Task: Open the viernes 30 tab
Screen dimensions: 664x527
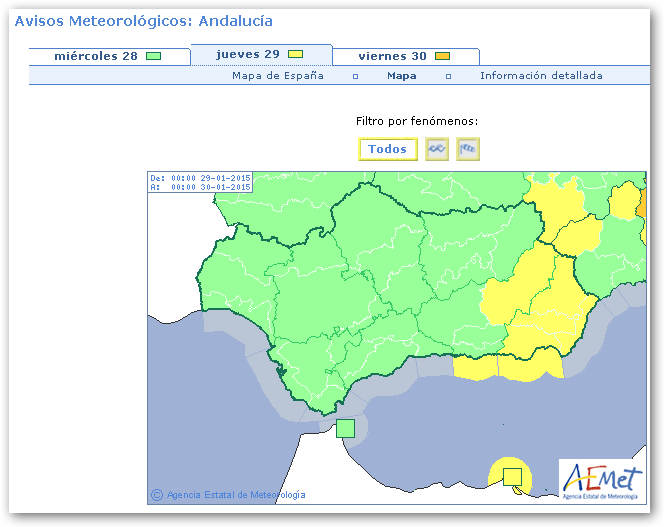Action: [391, 56]
